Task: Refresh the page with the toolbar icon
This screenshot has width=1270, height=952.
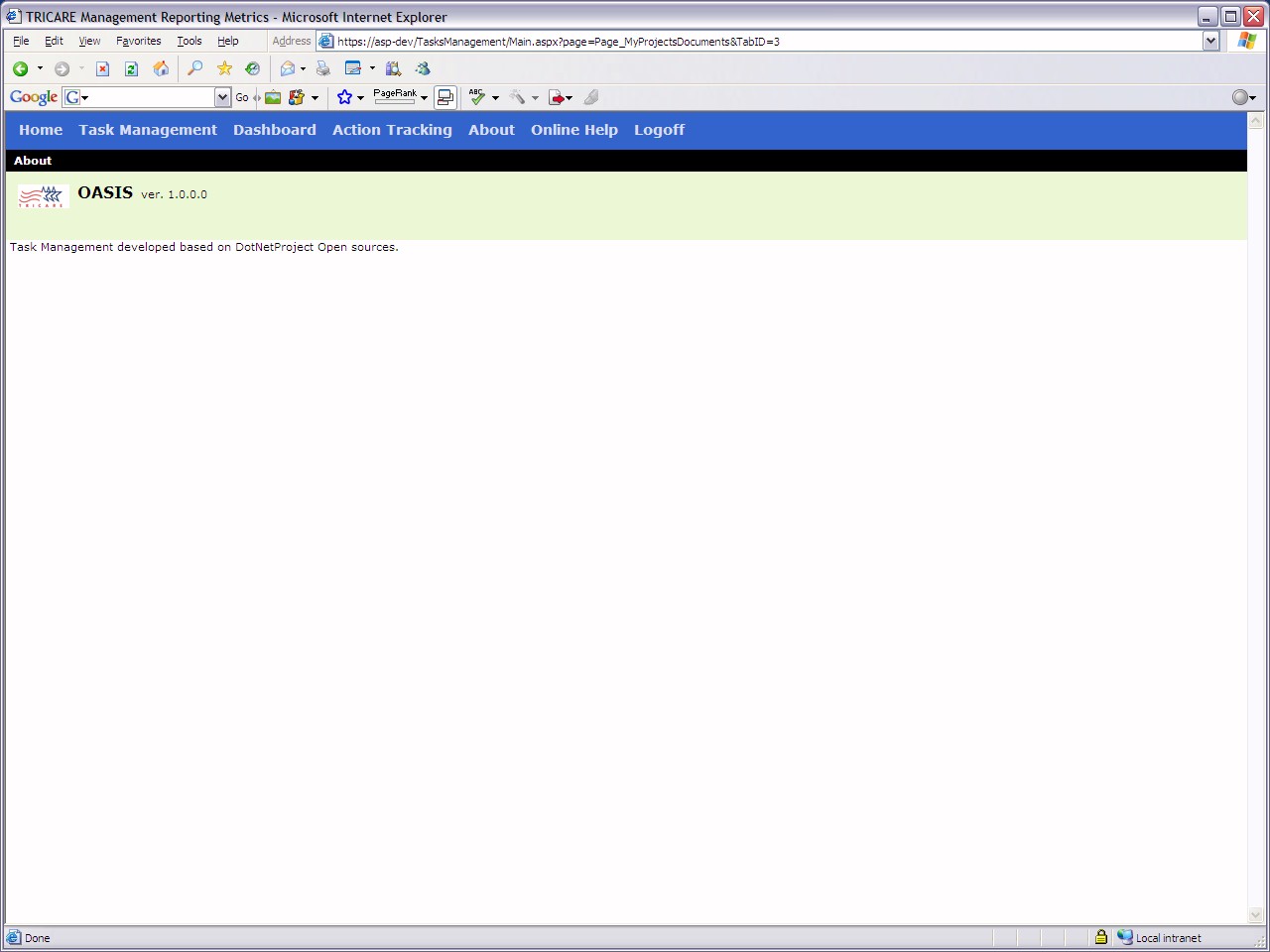Action: 131,68
